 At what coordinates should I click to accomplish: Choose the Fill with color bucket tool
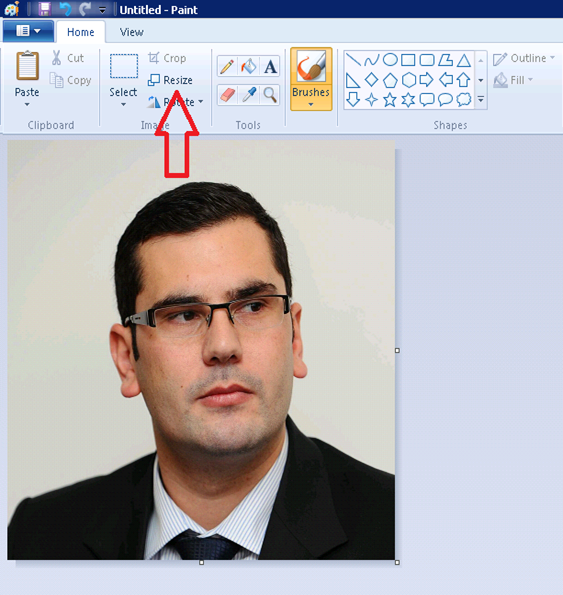[248, 66]
